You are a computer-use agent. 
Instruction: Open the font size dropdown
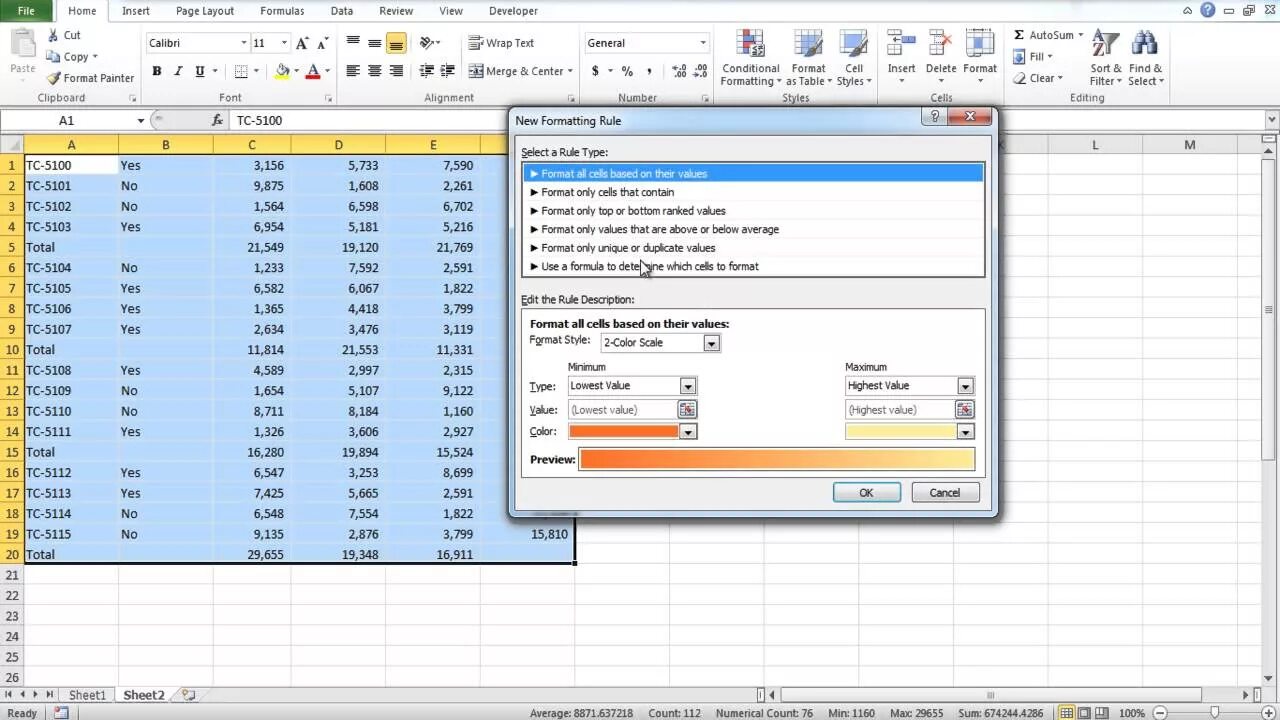pos(284,43)
